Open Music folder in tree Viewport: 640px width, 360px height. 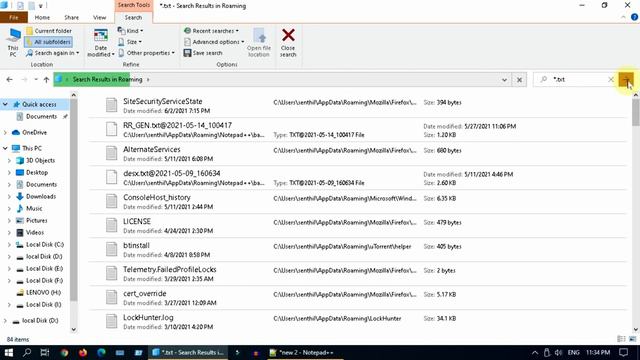point(34,209)
